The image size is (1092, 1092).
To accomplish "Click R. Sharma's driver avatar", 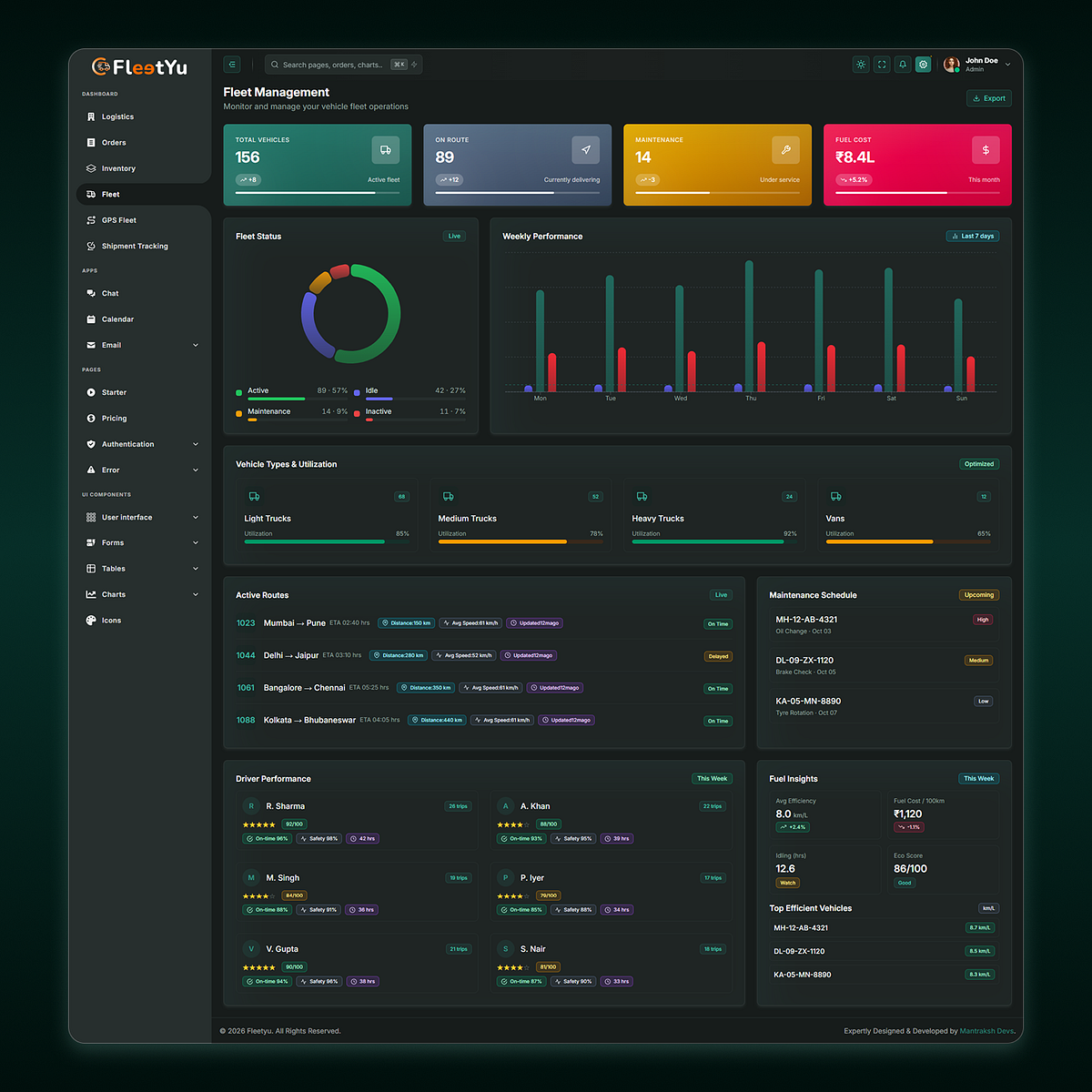I will (x=251, y=806).
